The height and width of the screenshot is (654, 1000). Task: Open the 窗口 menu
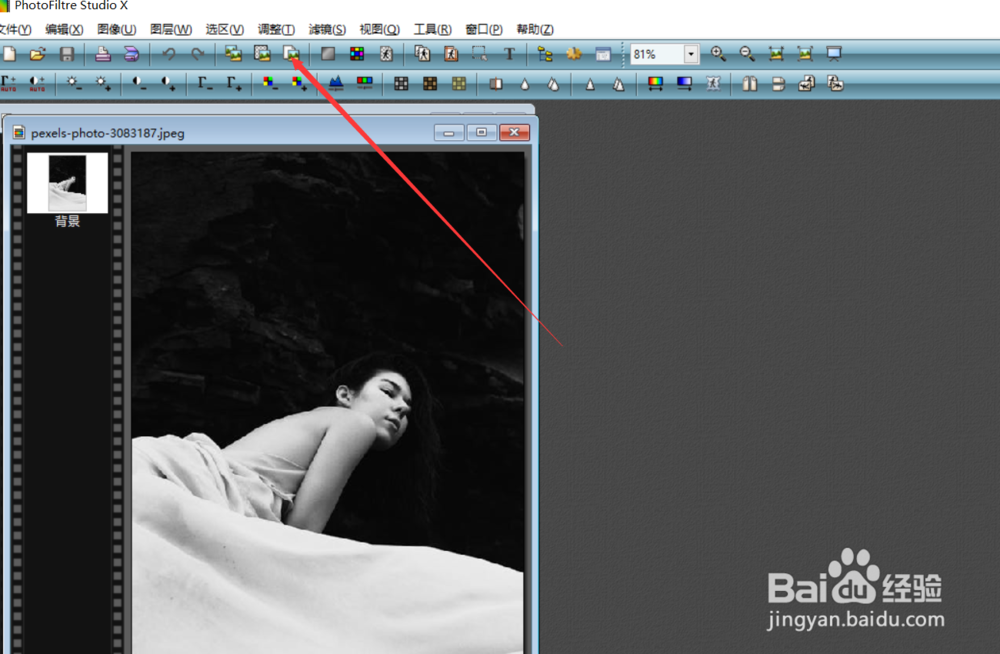[x=484, y=29]
